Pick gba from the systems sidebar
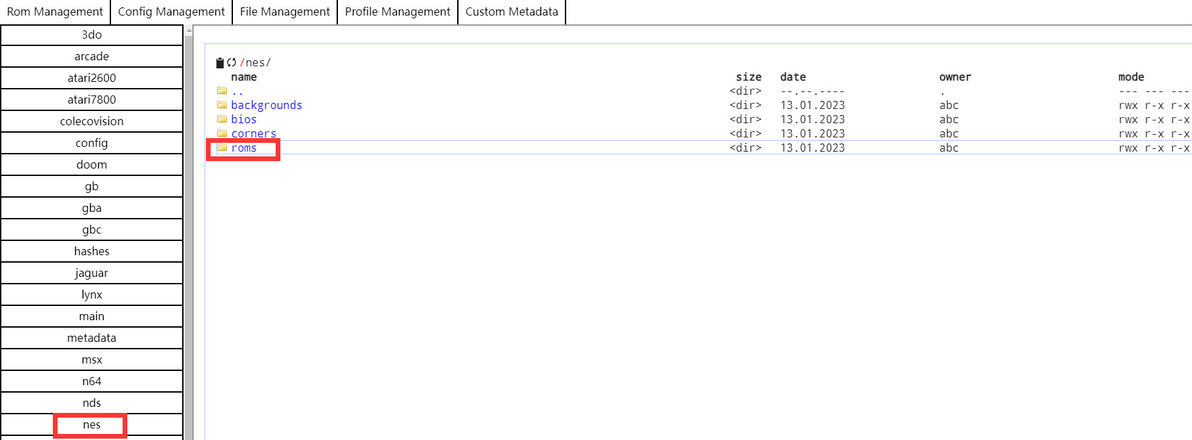1192x440 pixels. (x=91, y=208)
